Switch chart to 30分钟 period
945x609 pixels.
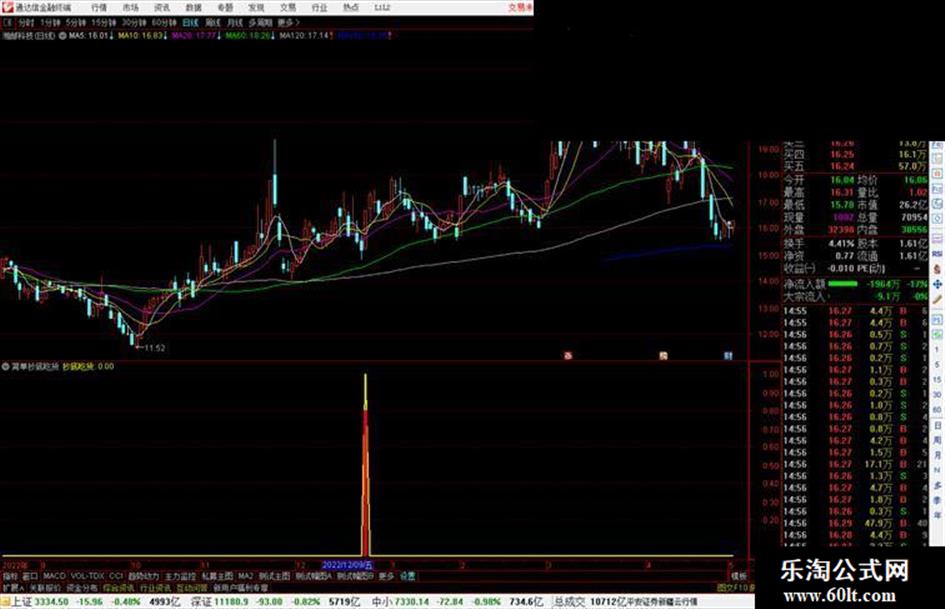134,23
